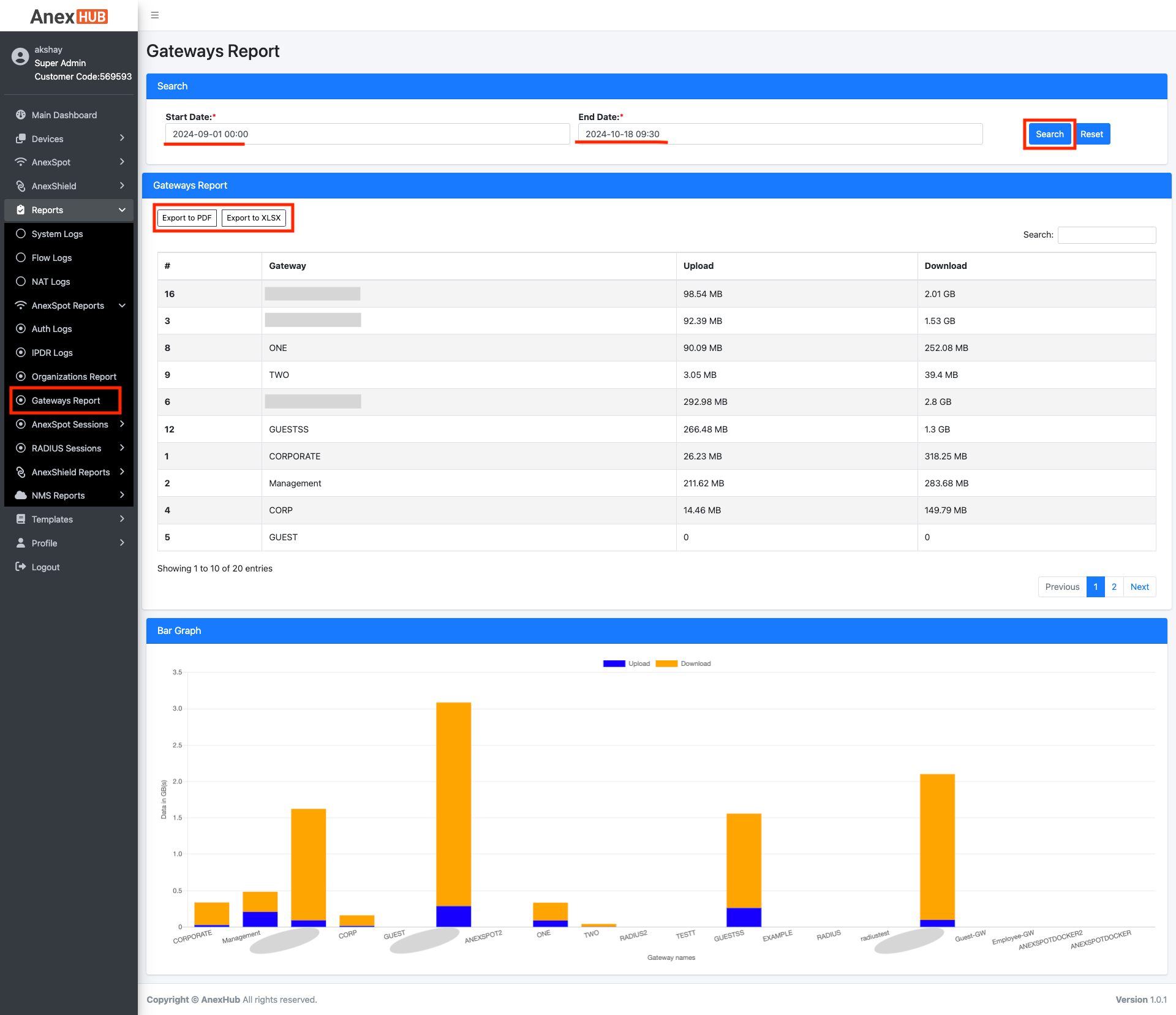The image size is (1176, 1015).
Task: Click the Logout arrow icon
Action: pos(21,567)
